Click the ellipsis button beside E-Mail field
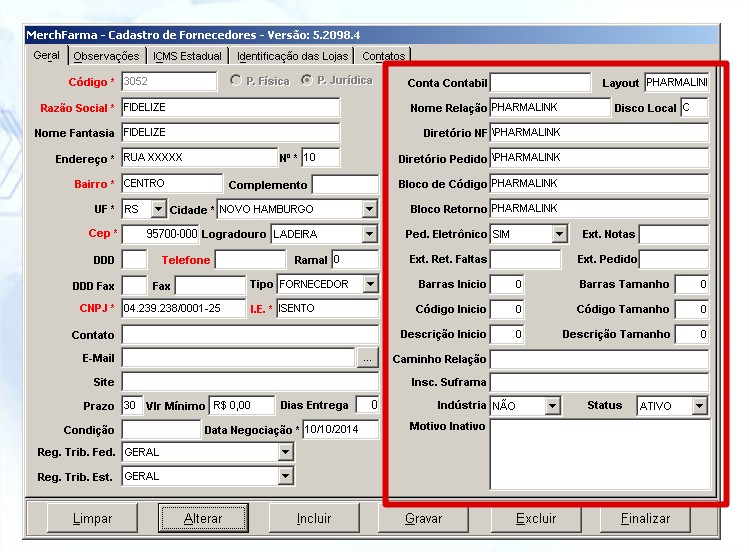The image size is (749, 552). (368, 358)
